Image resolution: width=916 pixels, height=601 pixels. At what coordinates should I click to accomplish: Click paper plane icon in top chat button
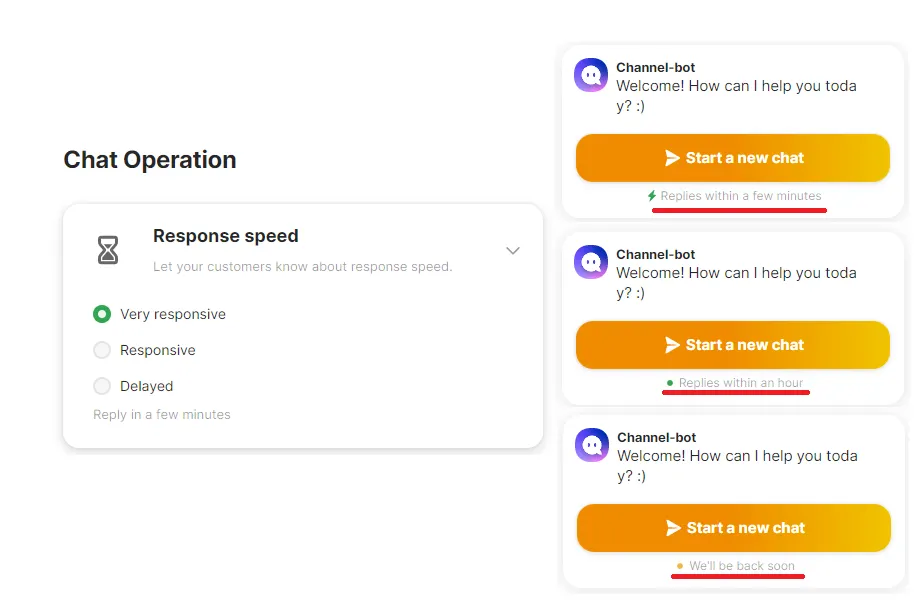tap(673, 158)
